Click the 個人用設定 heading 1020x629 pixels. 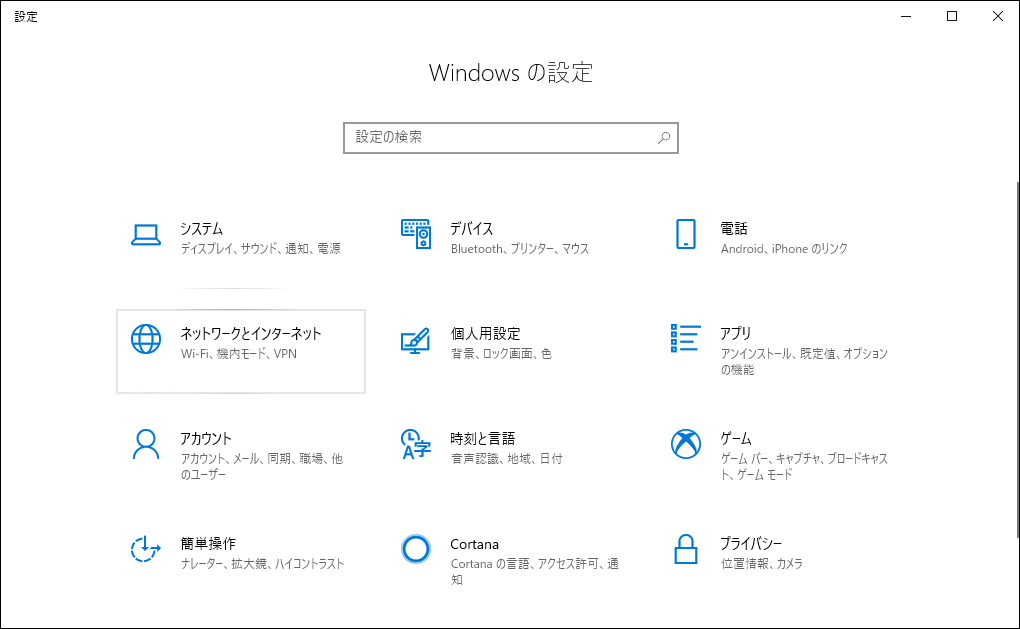(485, 334)
